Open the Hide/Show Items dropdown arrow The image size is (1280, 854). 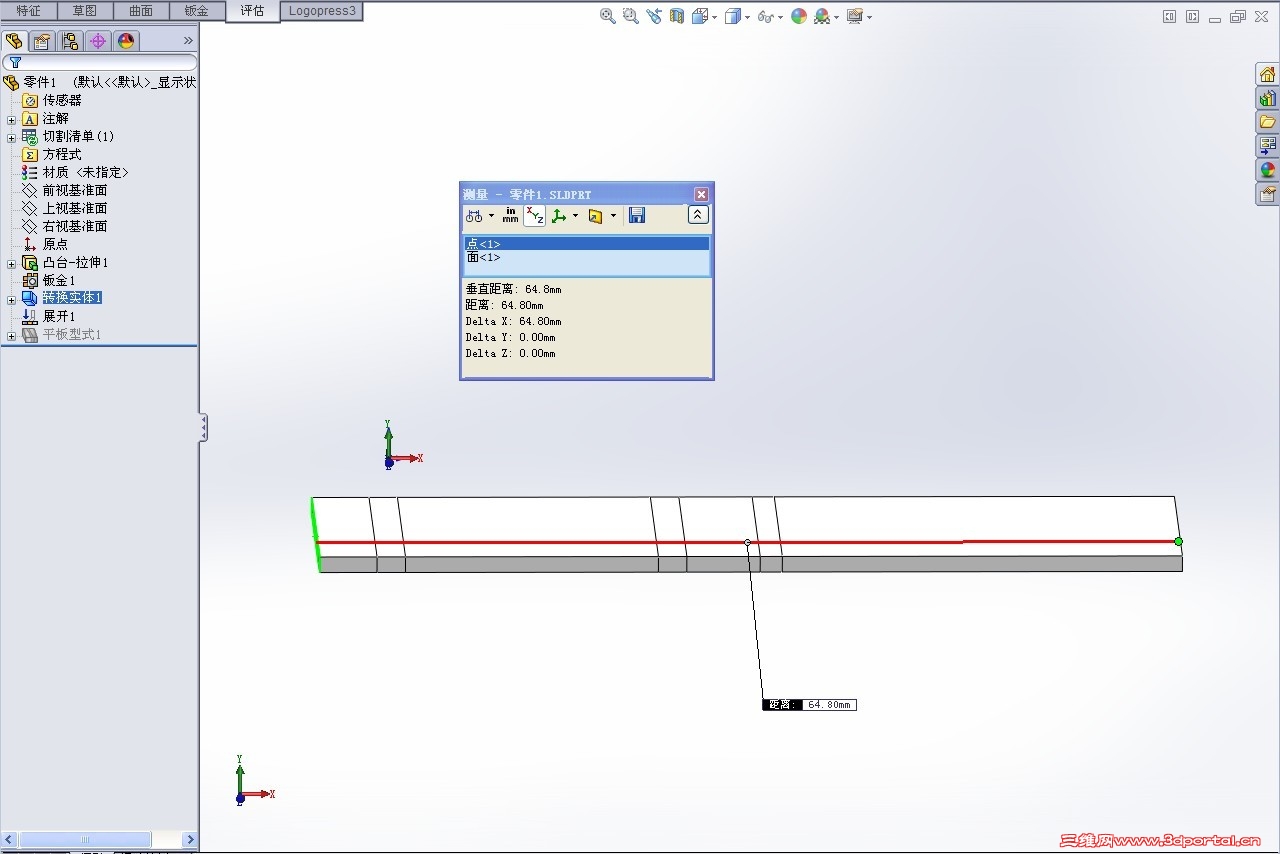click(780, 17)
